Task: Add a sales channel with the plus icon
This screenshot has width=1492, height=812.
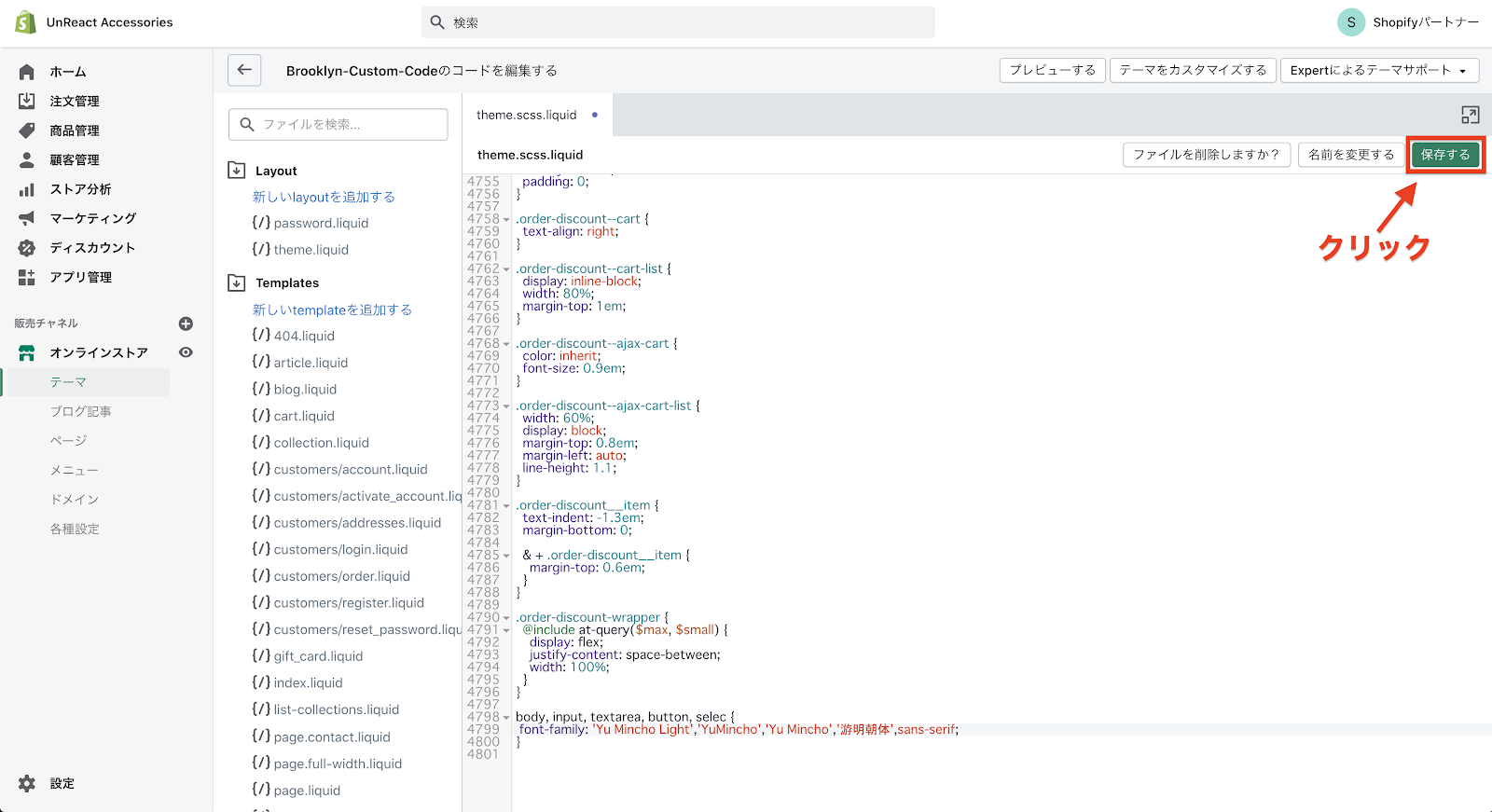Action: [186, 323]
